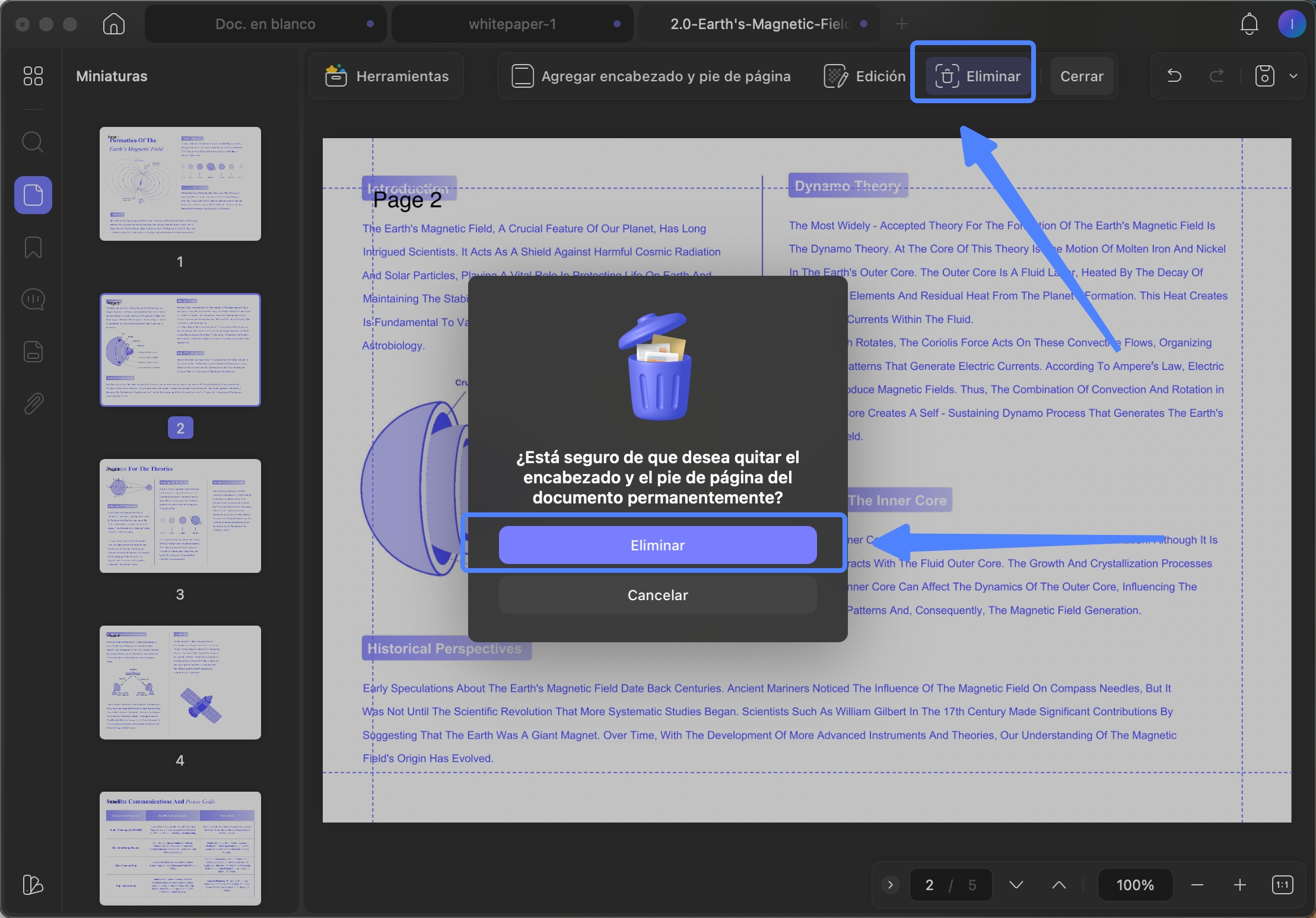Open the comments panel icon

coord(33,299)
